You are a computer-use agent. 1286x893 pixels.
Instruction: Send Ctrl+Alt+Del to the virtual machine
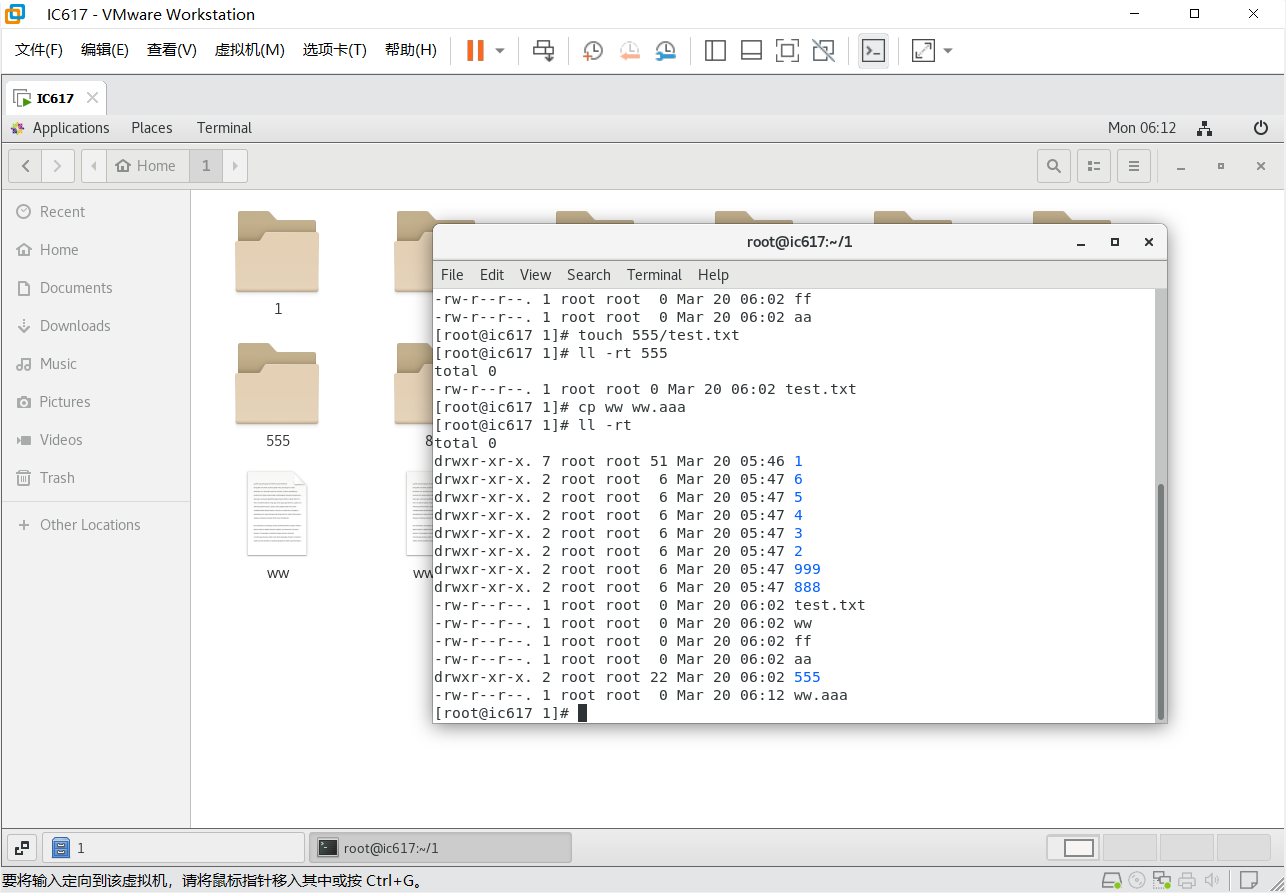[544, 50]
